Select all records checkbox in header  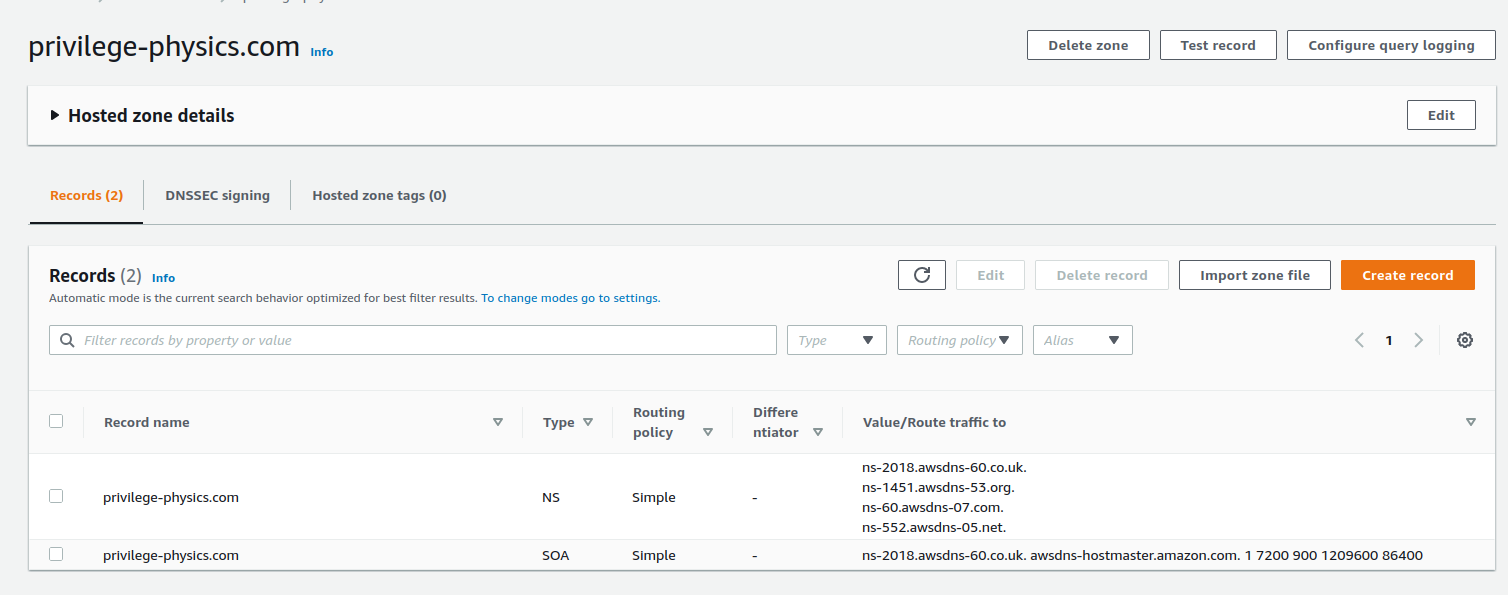coord(56,421)
